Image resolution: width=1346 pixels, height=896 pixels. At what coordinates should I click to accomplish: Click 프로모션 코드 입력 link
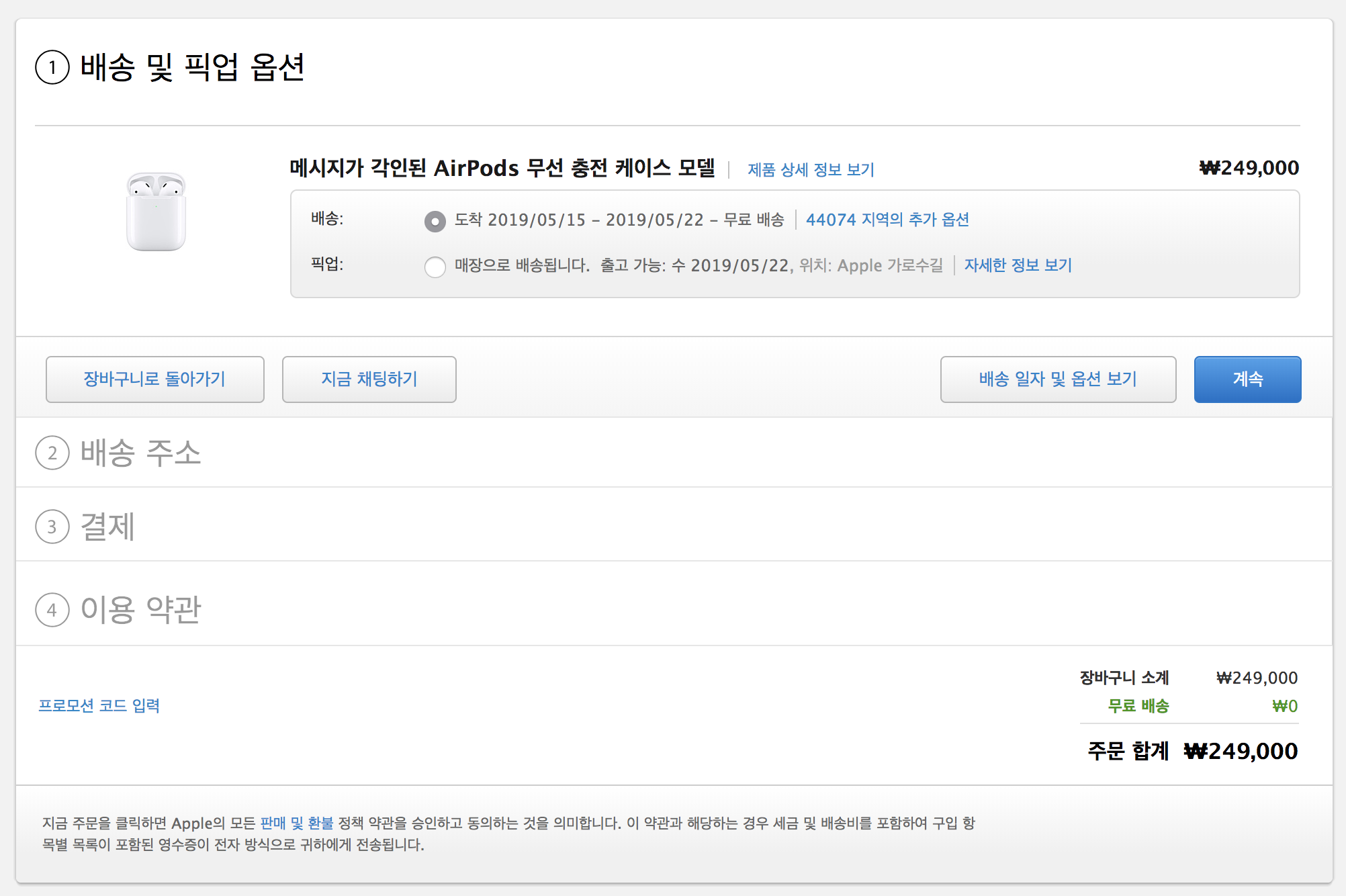99,705
